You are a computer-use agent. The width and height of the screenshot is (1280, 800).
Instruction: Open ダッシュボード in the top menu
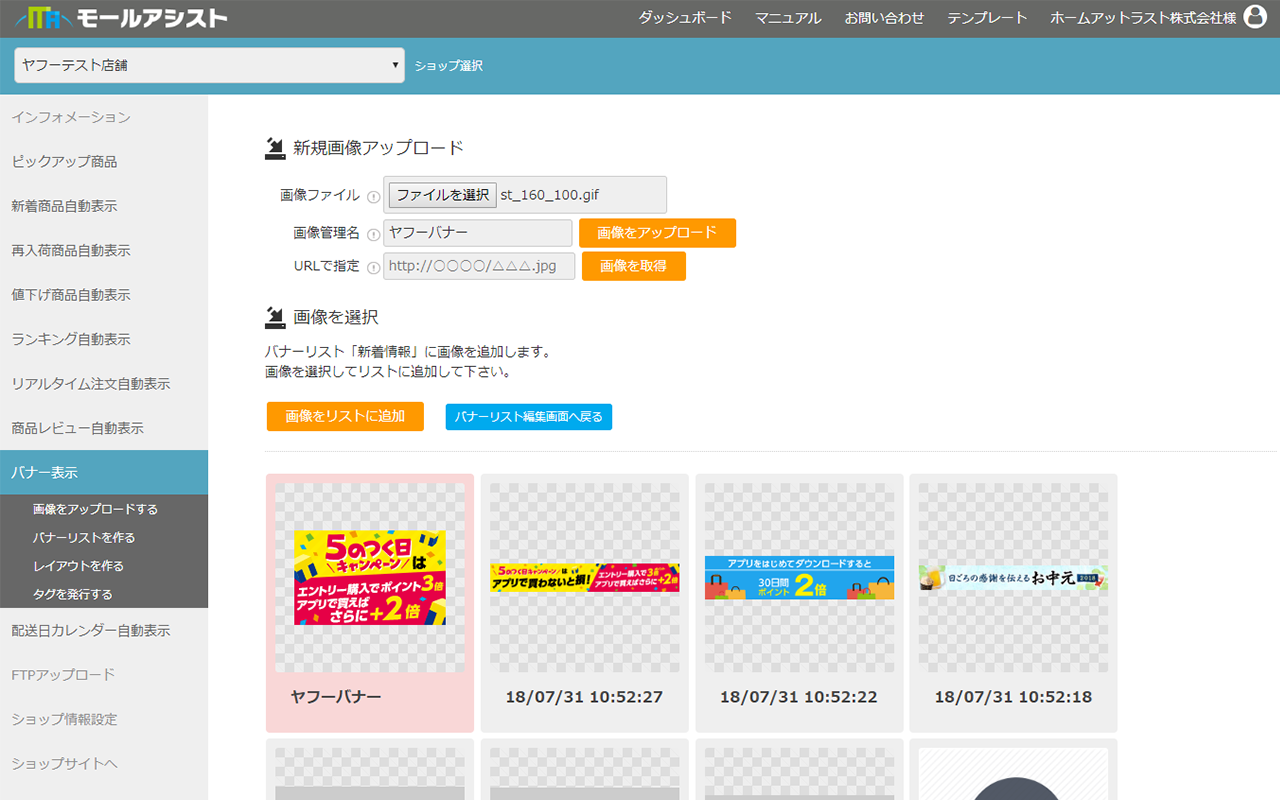pos(685,18)
